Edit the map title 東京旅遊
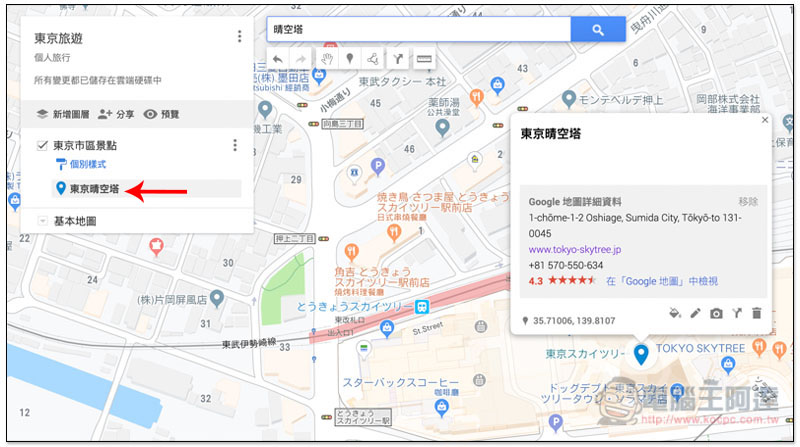This screenshot has height=447, width=800. coord(58,39)
